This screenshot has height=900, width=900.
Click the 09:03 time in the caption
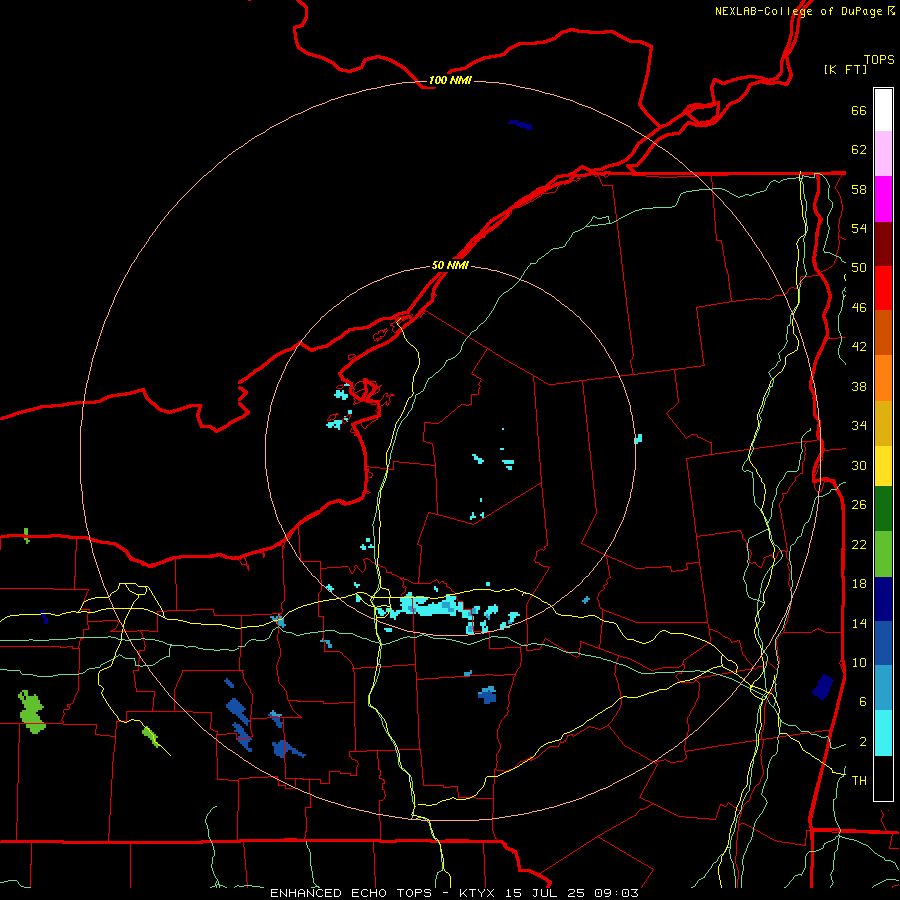click(615, 893)
